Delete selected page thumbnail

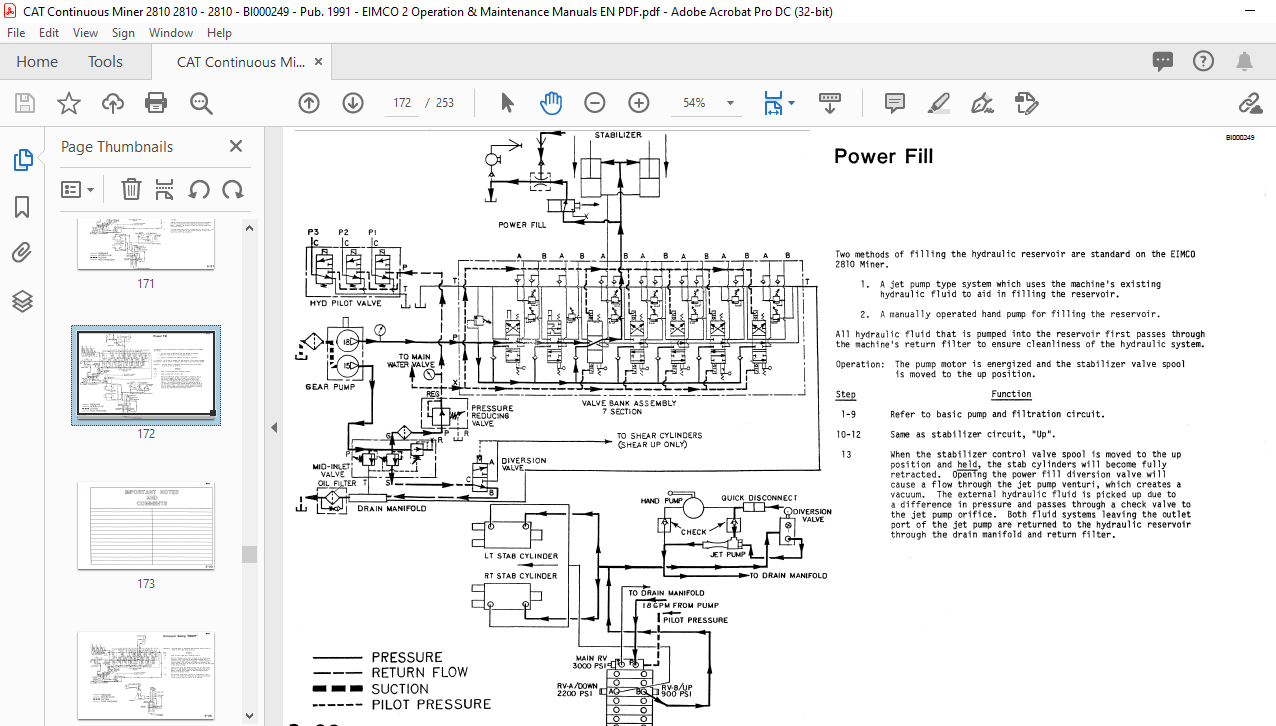tap(131, 189)
